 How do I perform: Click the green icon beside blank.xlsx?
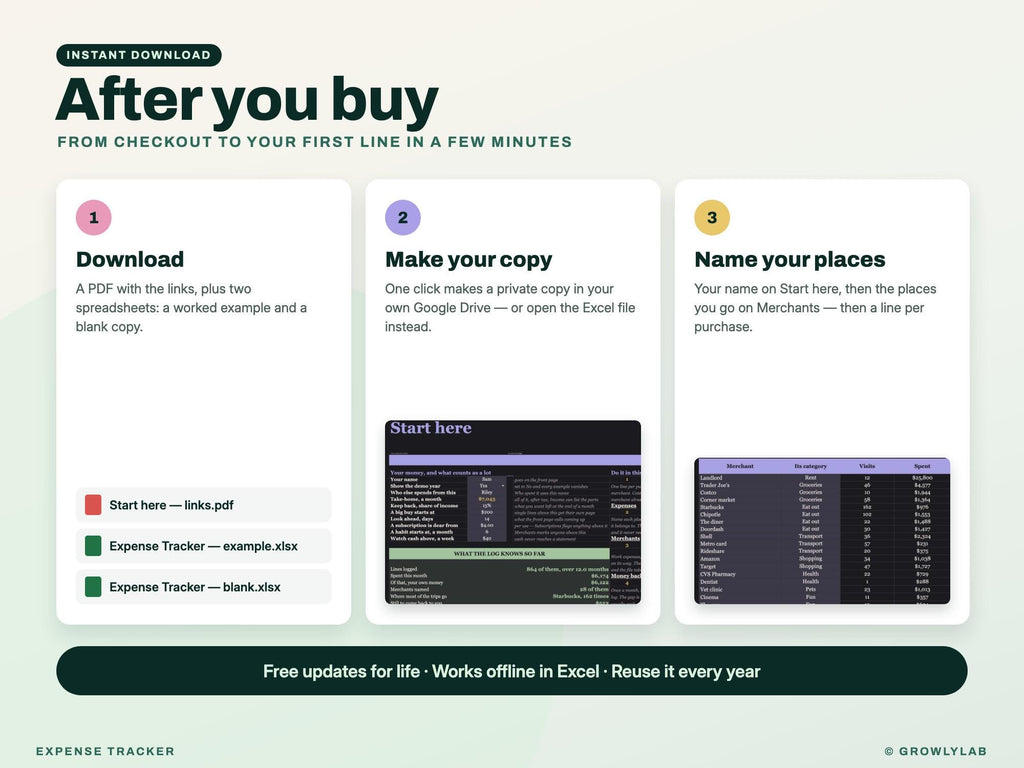coord(93,586)
